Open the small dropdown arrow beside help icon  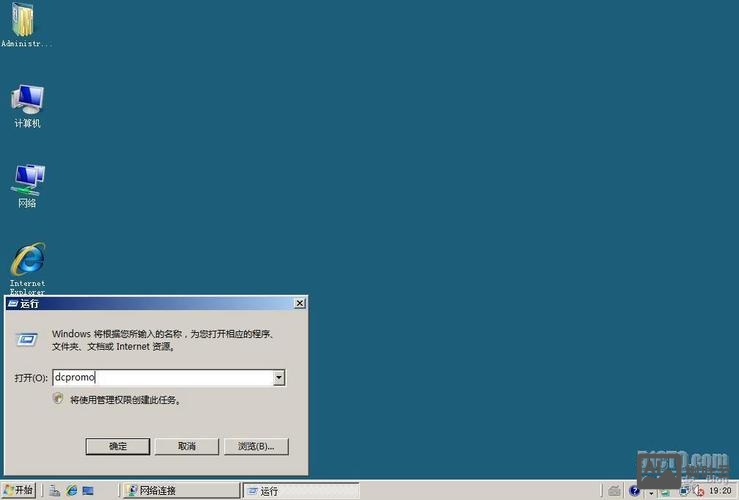pos(650,492)
